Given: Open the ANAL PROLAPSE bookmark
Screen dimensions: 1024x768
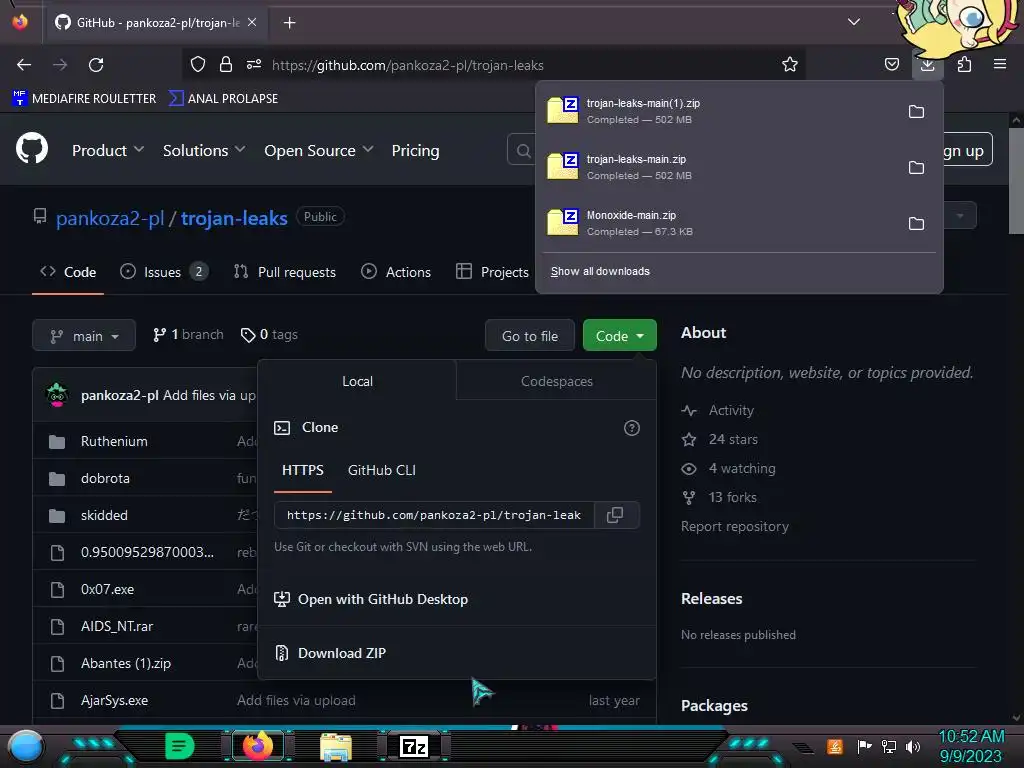Looking at the screenshot, I should (x=223, y=99).
